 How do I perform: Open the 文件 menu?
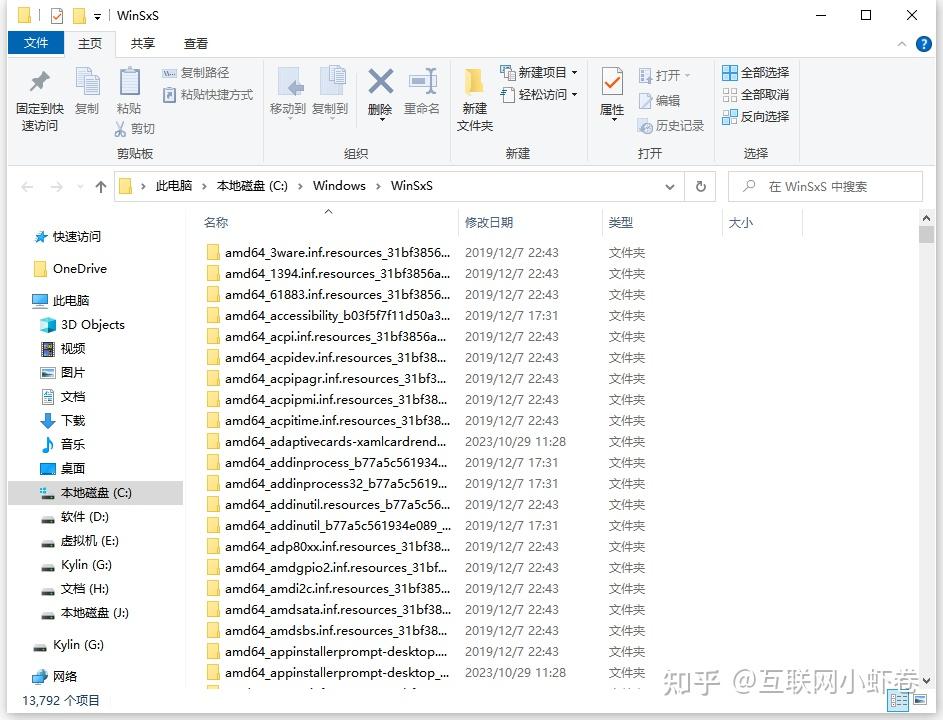coord(35,43)
